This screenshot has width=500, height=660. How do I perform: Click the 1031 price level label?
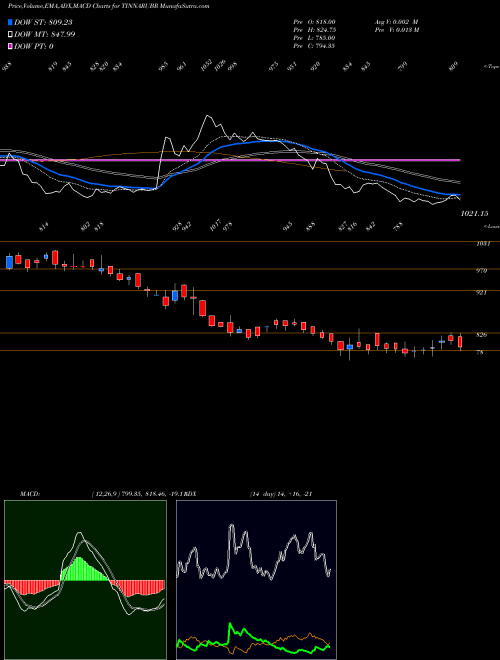[x=482, y=244]
